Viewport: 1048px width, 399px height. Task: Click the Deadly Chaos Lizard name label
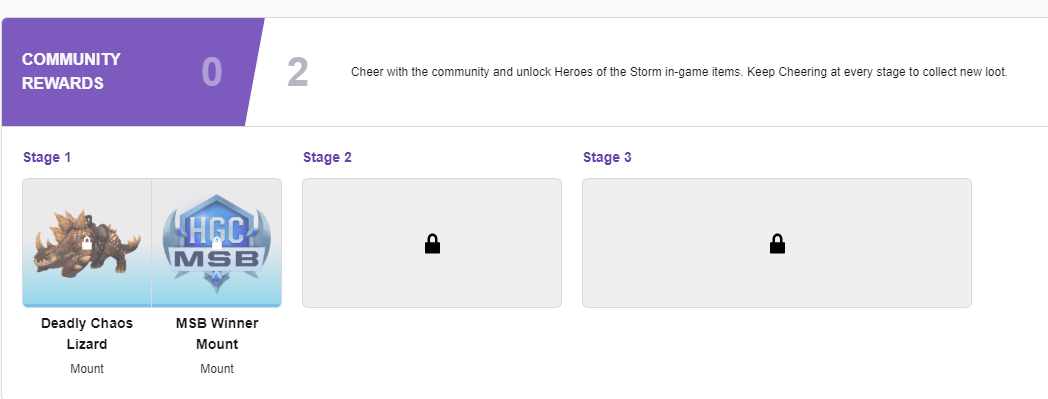(x=87, y=334)
